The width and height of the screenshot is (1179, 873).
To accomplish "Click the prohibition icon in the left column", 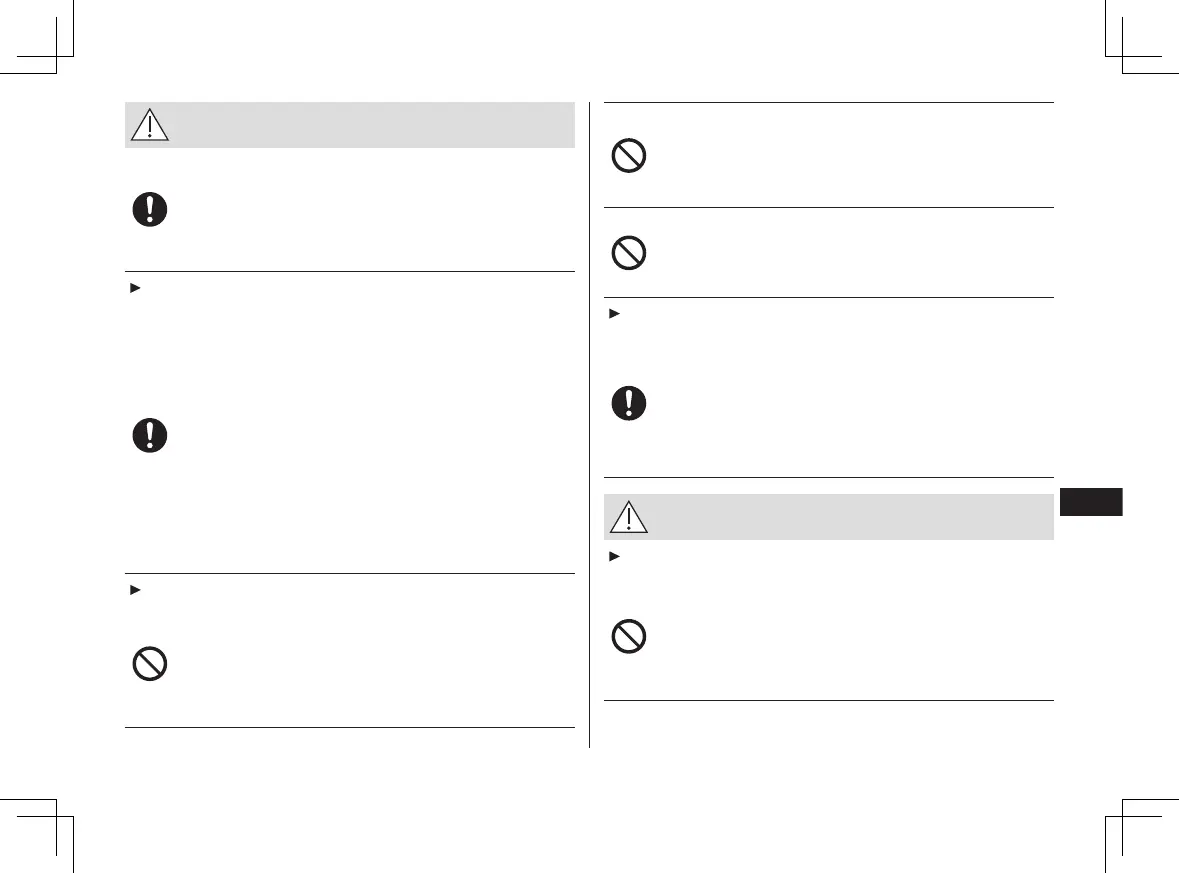I will (x=150, y=665).
